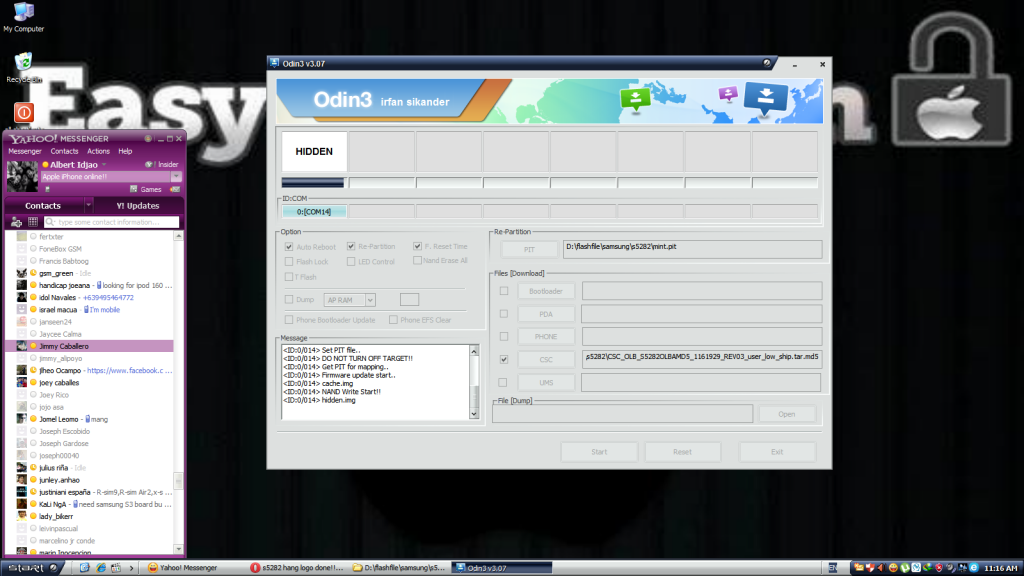
Task: Open the Contacts menu in Yahoo Messenger
Action: (x=65, y=151)
